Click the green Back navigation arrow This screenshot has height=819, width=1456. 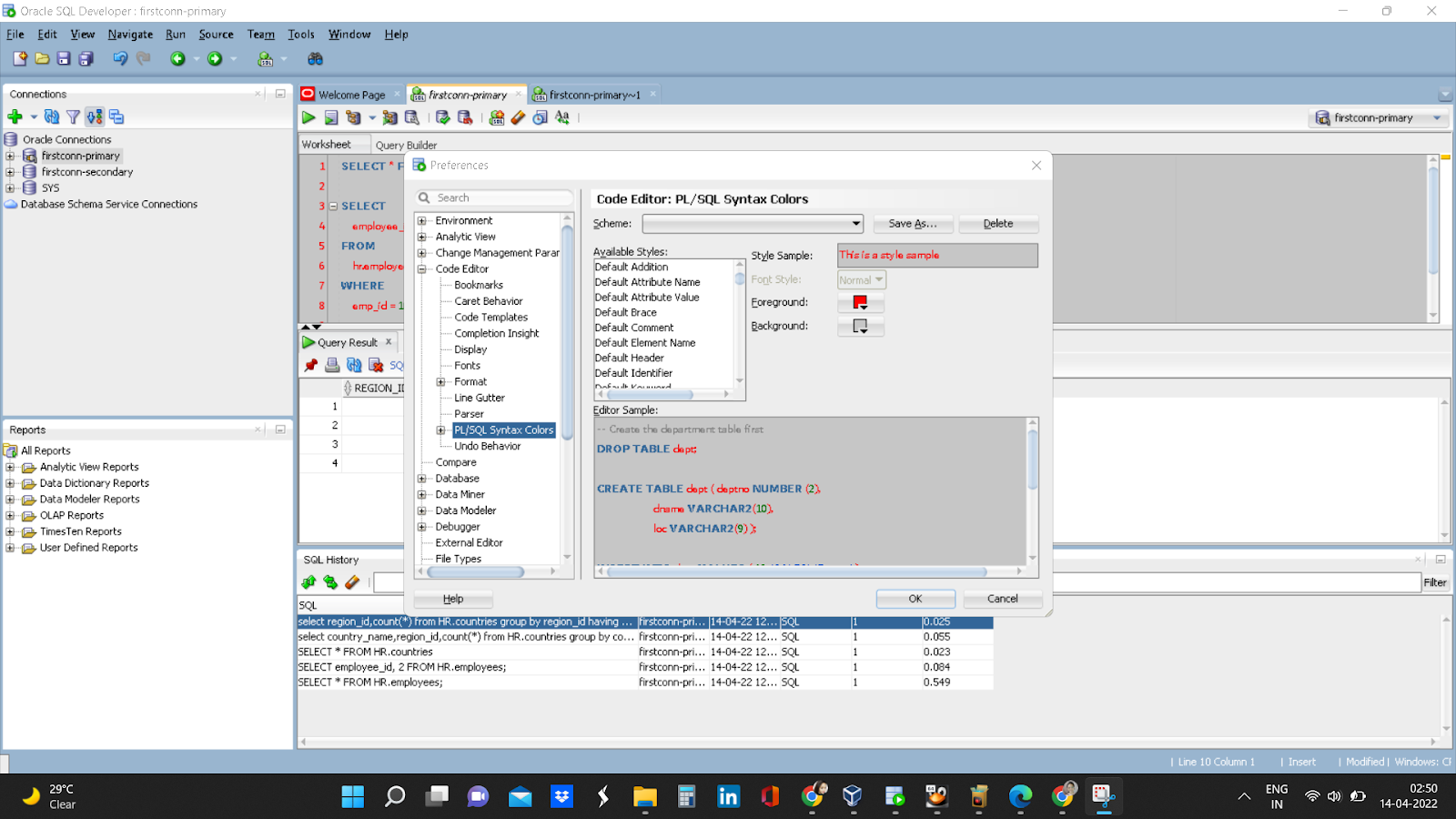[177, 59]
